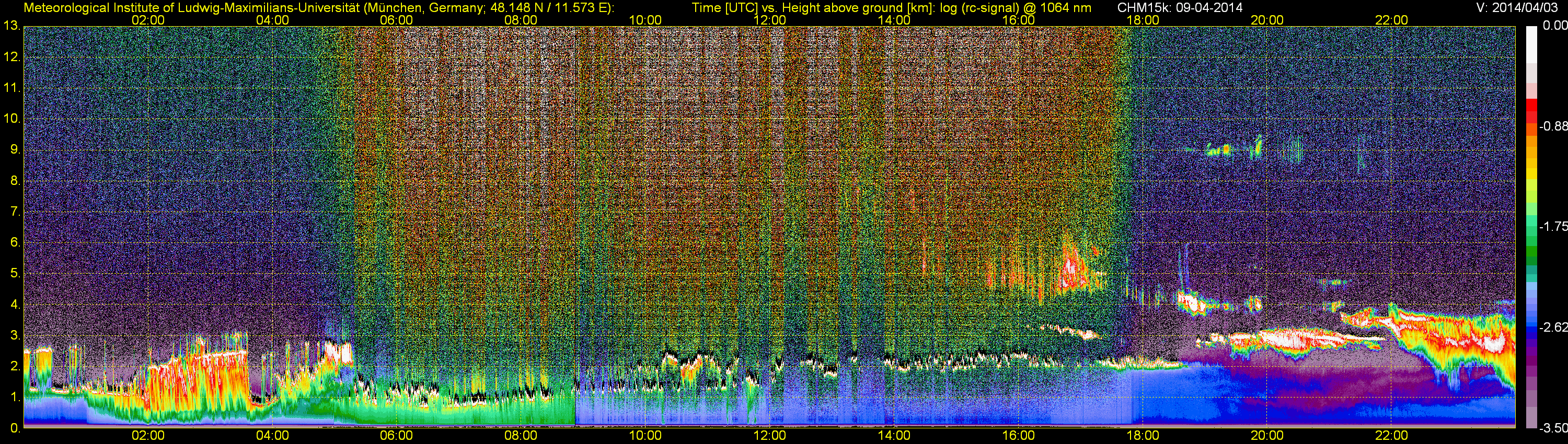The image size is (1568, 444).
Task: Click the height axis label '7.'
Action: click(15, 212)
